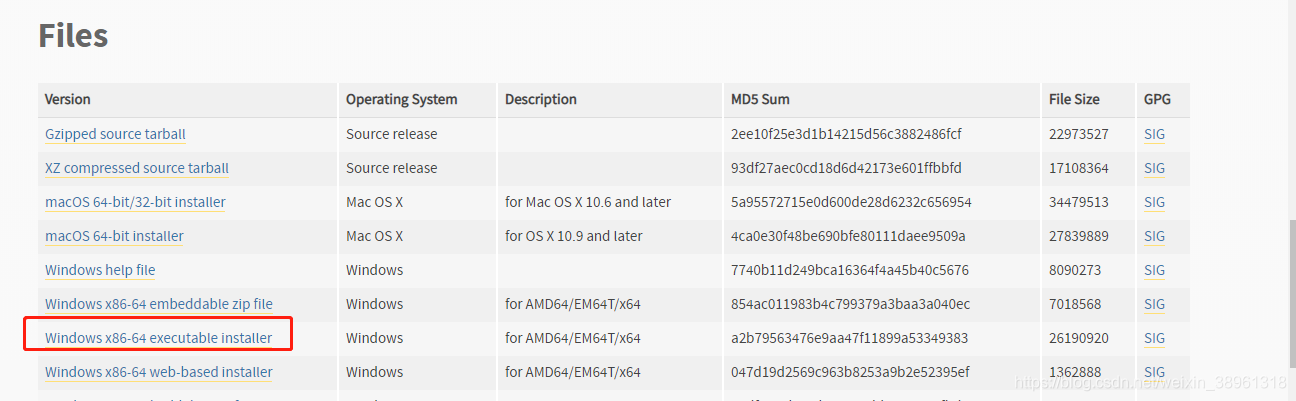
Task: Select MD5 sum 4ca0e30f48be690bfe80111daee9509a
Action: [x=848, y=236]
